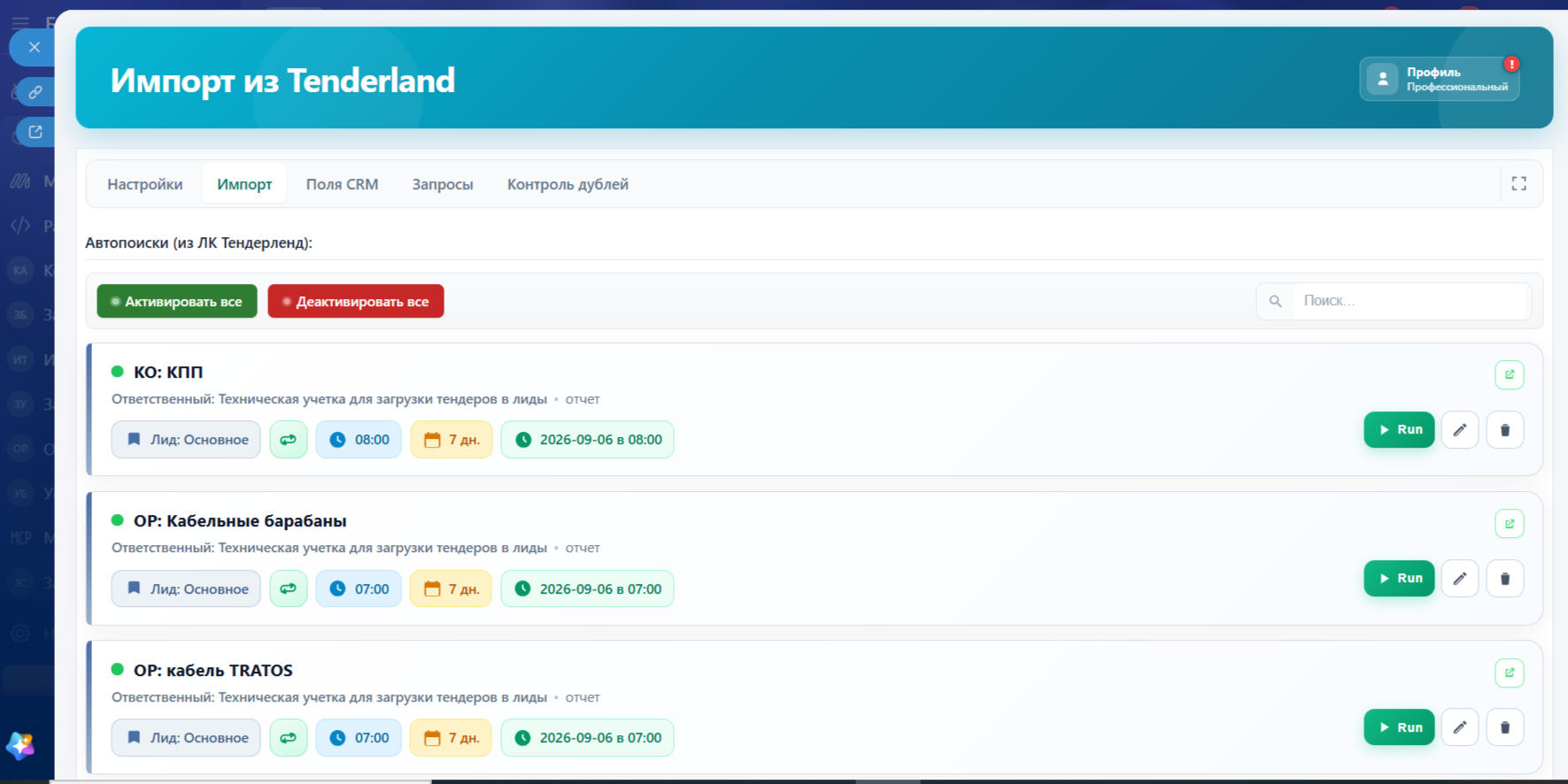Screen dimensions: 1568x784
Task: Open the Профиль Профессиональный menu
Action: coord(1439,79)
